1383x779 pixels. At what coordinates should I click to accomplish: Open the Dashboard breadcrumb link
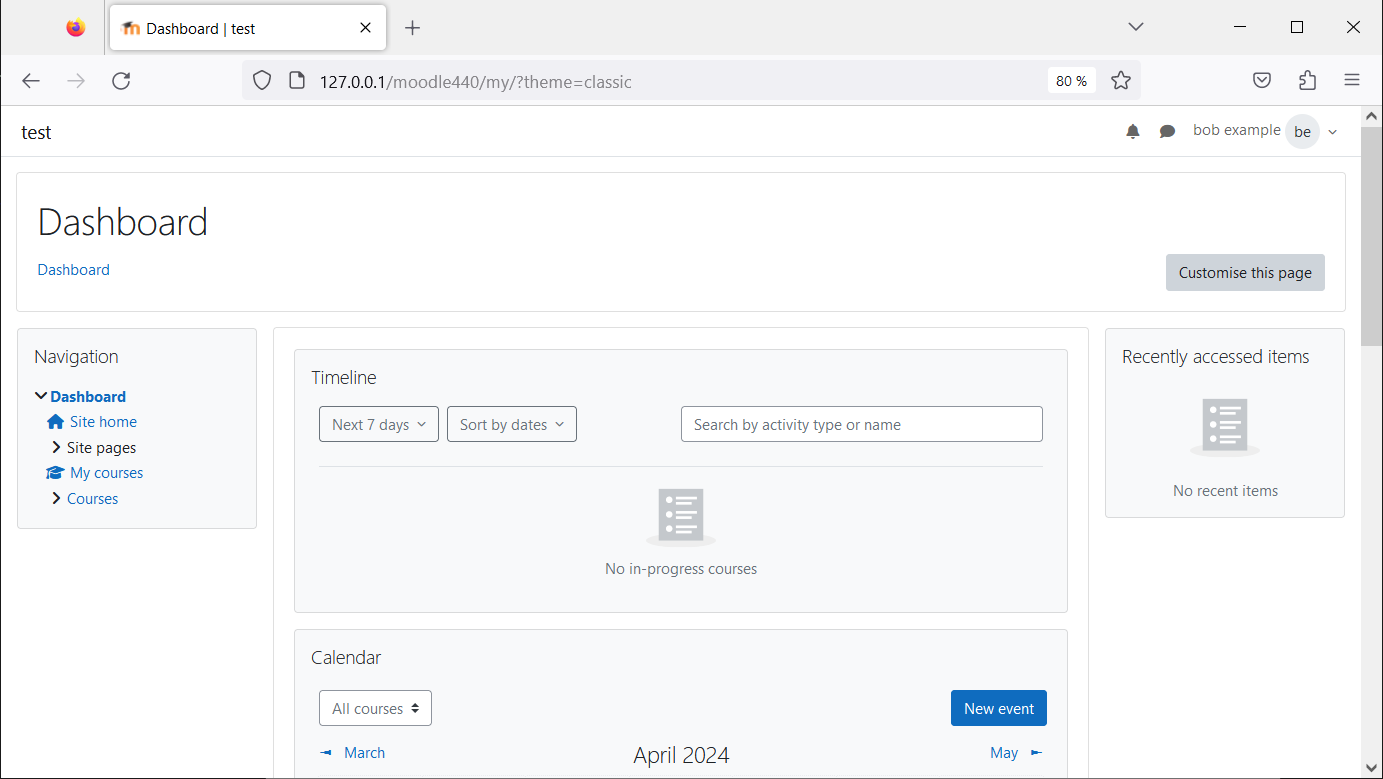pyautogui.click(x=74, y=270)
